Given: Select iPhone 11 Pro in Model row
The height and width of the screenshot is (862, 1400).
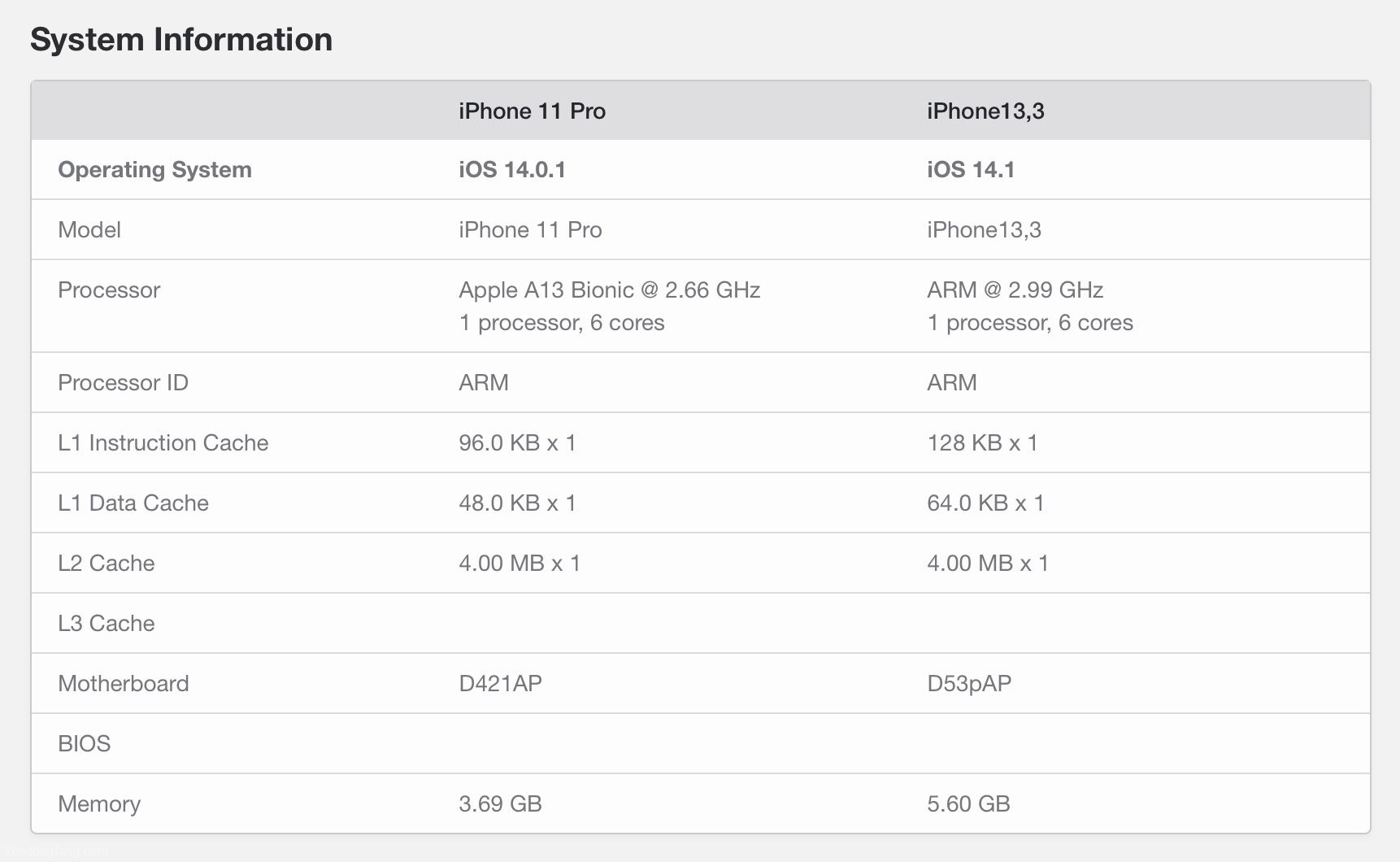Looking at the screenshot, I should [530, 230].
